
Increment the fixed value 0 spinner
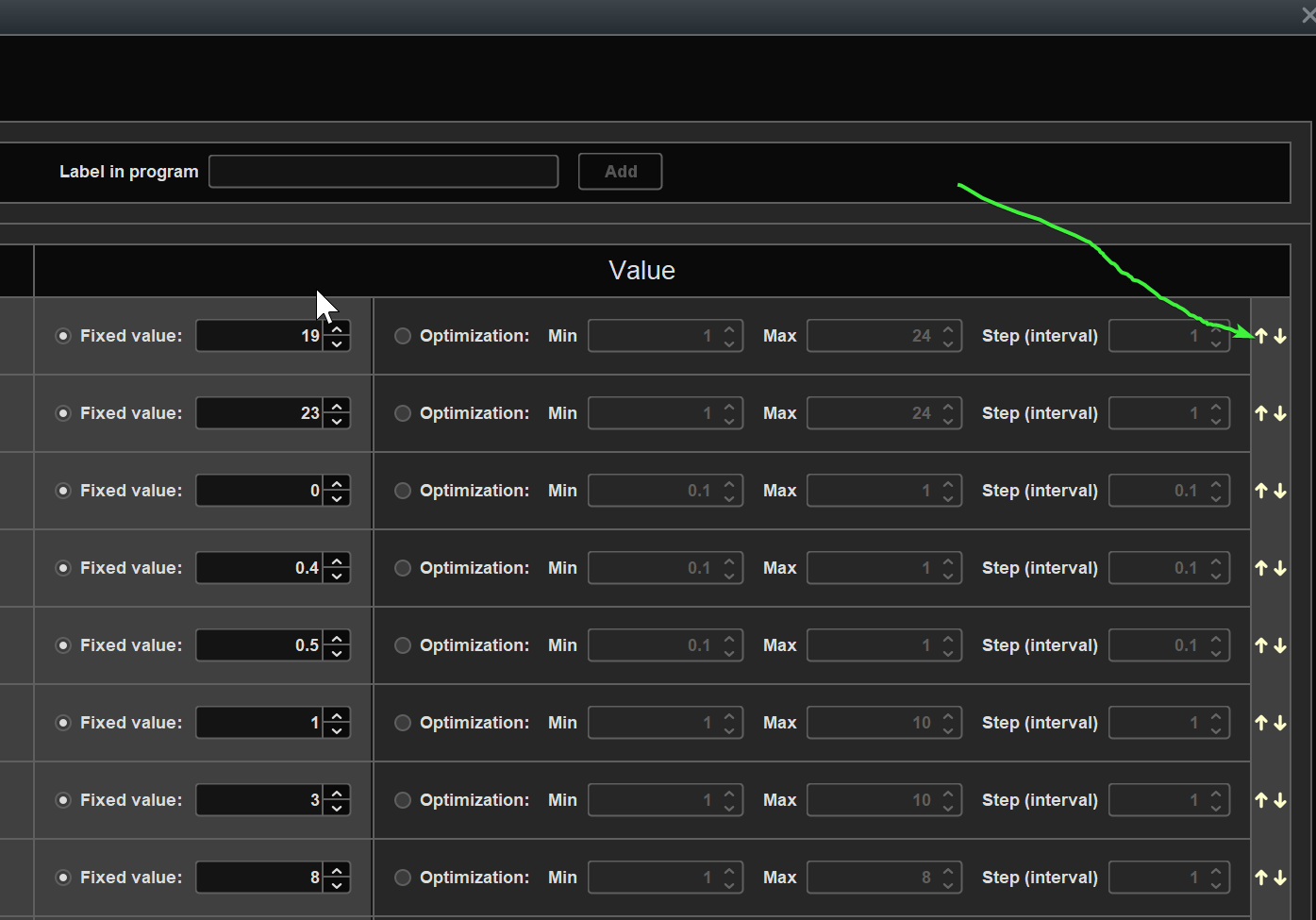click(337, 483)
